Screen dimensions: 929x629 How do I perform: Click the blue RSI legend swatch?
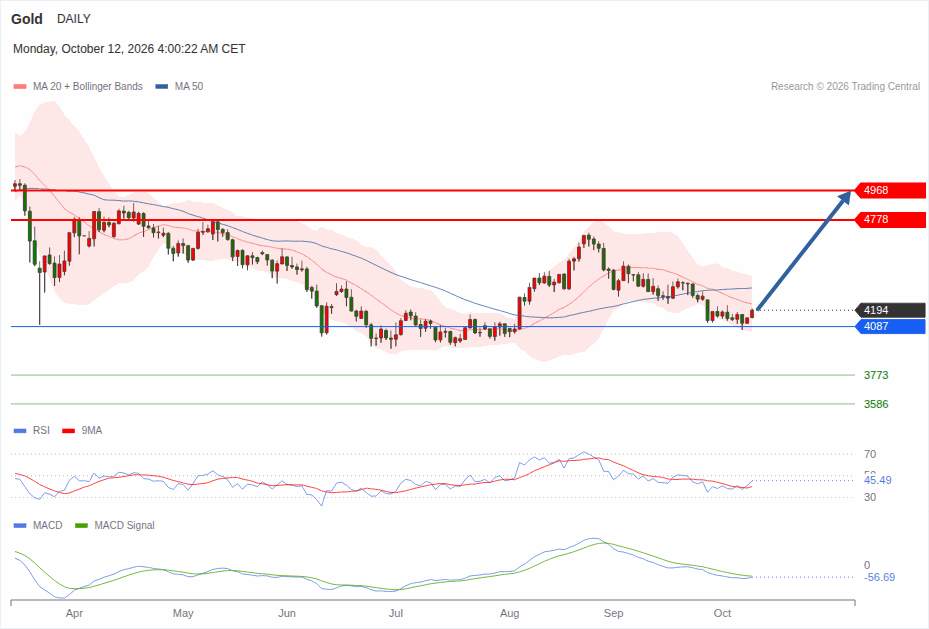click(20, 431)
